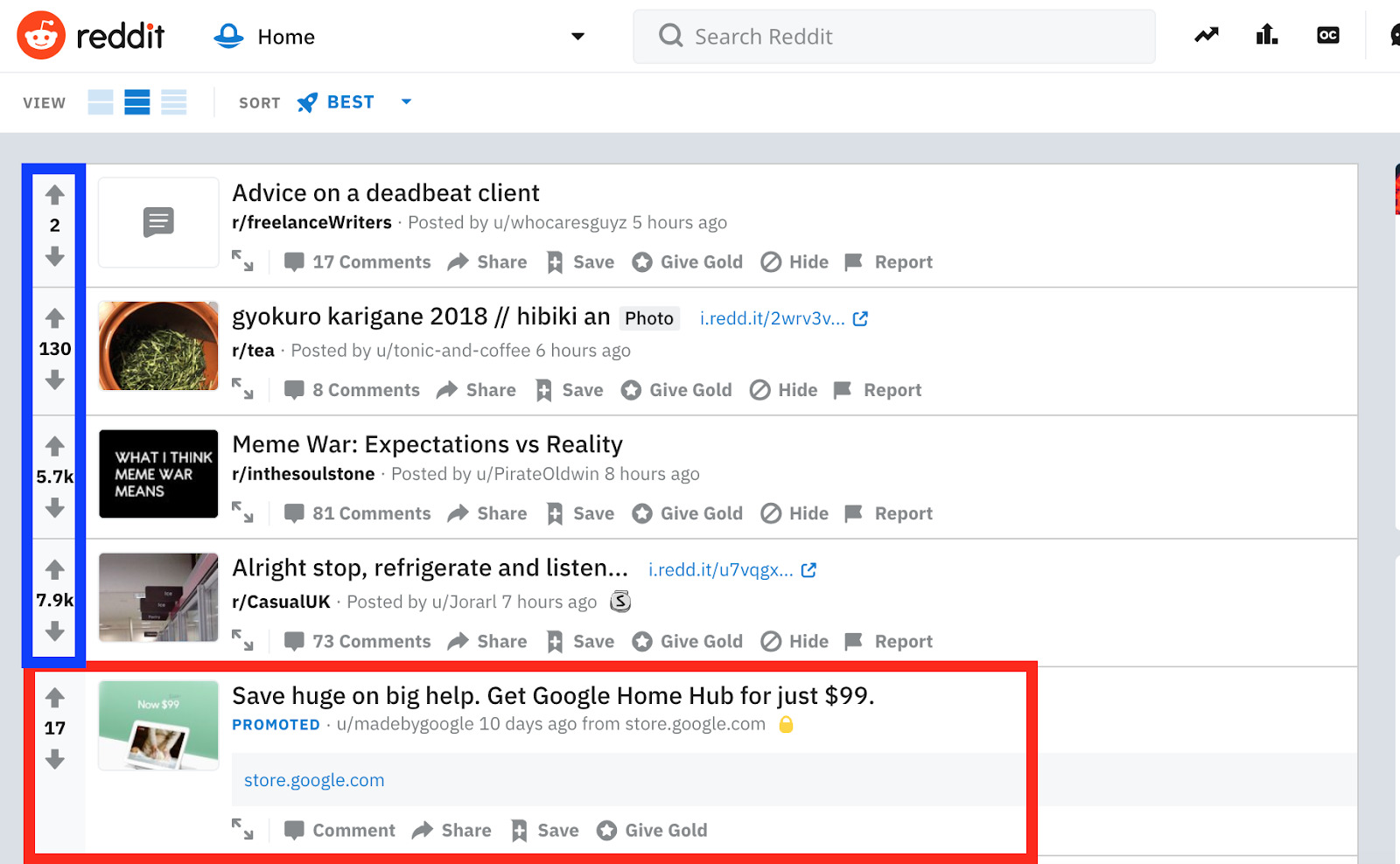Upvote the Meme War post
The image size is (1400, 864).
pos(55,446)
